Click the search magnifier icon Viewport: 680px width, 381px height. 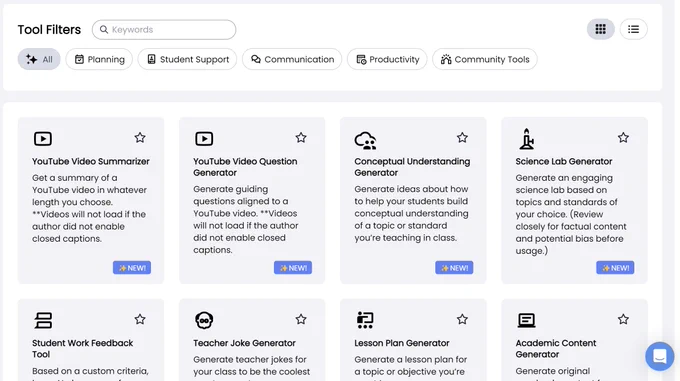(104, 29)
